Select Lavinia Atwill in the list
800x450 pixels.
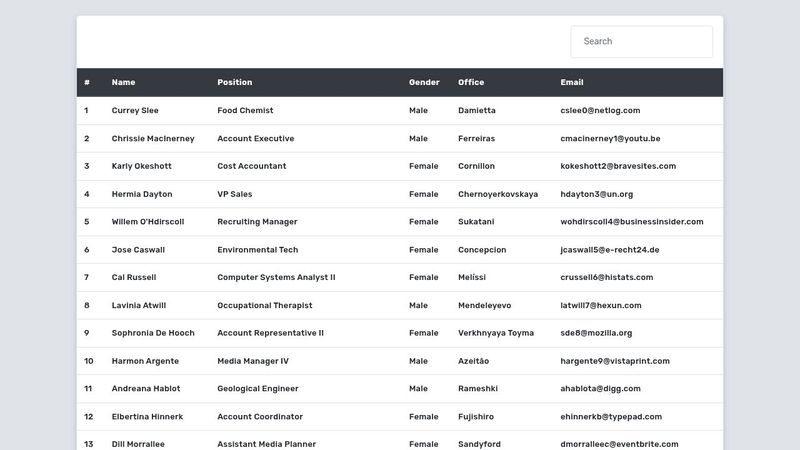point(139,305)
